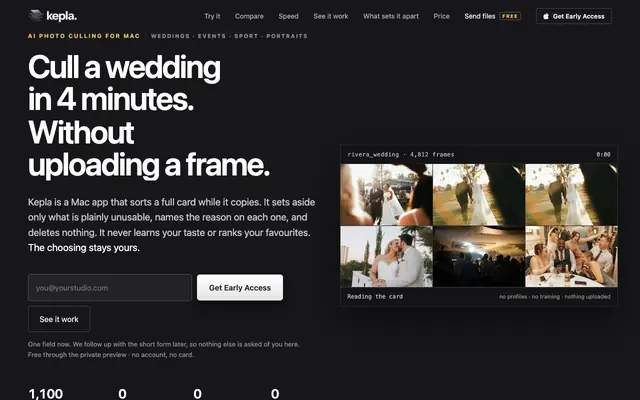Click the Reading the card status text

(x=375, y=297)
